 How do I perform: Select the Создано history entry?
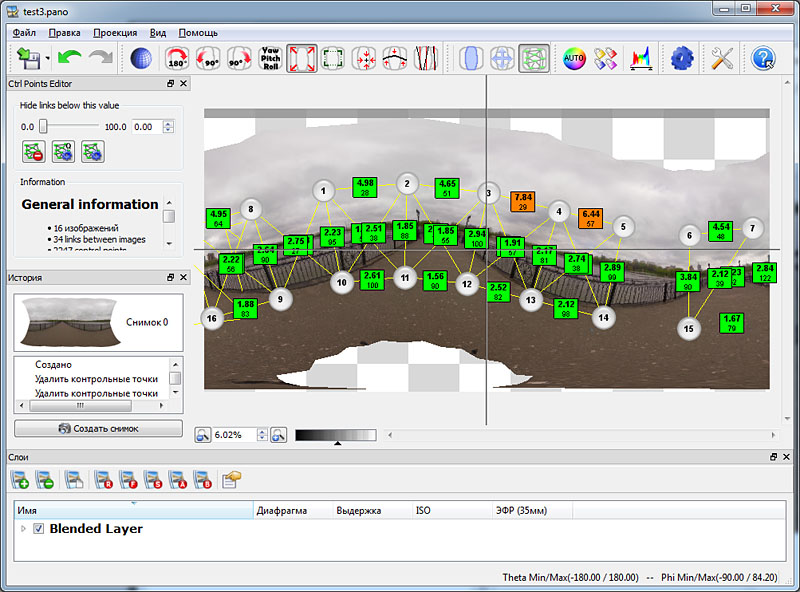tap(54, 364)
